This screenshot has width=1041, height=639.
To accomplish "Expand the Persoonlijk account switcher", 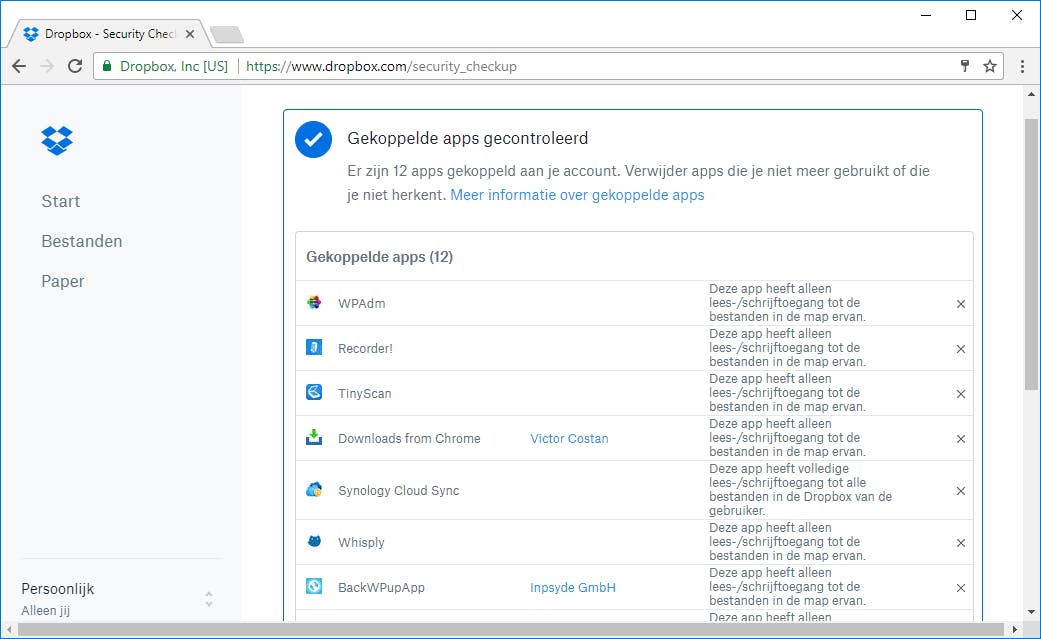I will [x=208, y=598].
